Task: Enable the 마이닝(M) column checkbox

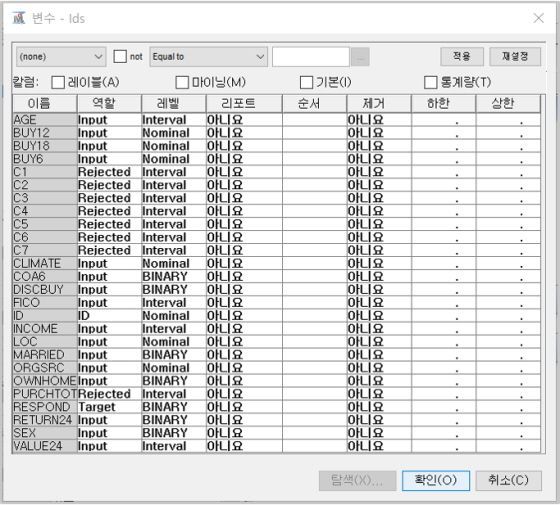Action: pyautogui.click(x=182, y=82)
